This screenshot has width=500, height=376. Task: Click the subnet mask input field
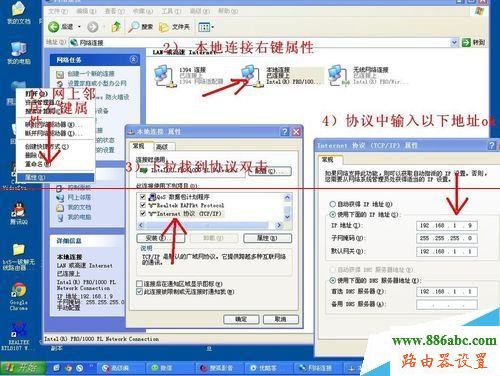(x=447, y=238)
